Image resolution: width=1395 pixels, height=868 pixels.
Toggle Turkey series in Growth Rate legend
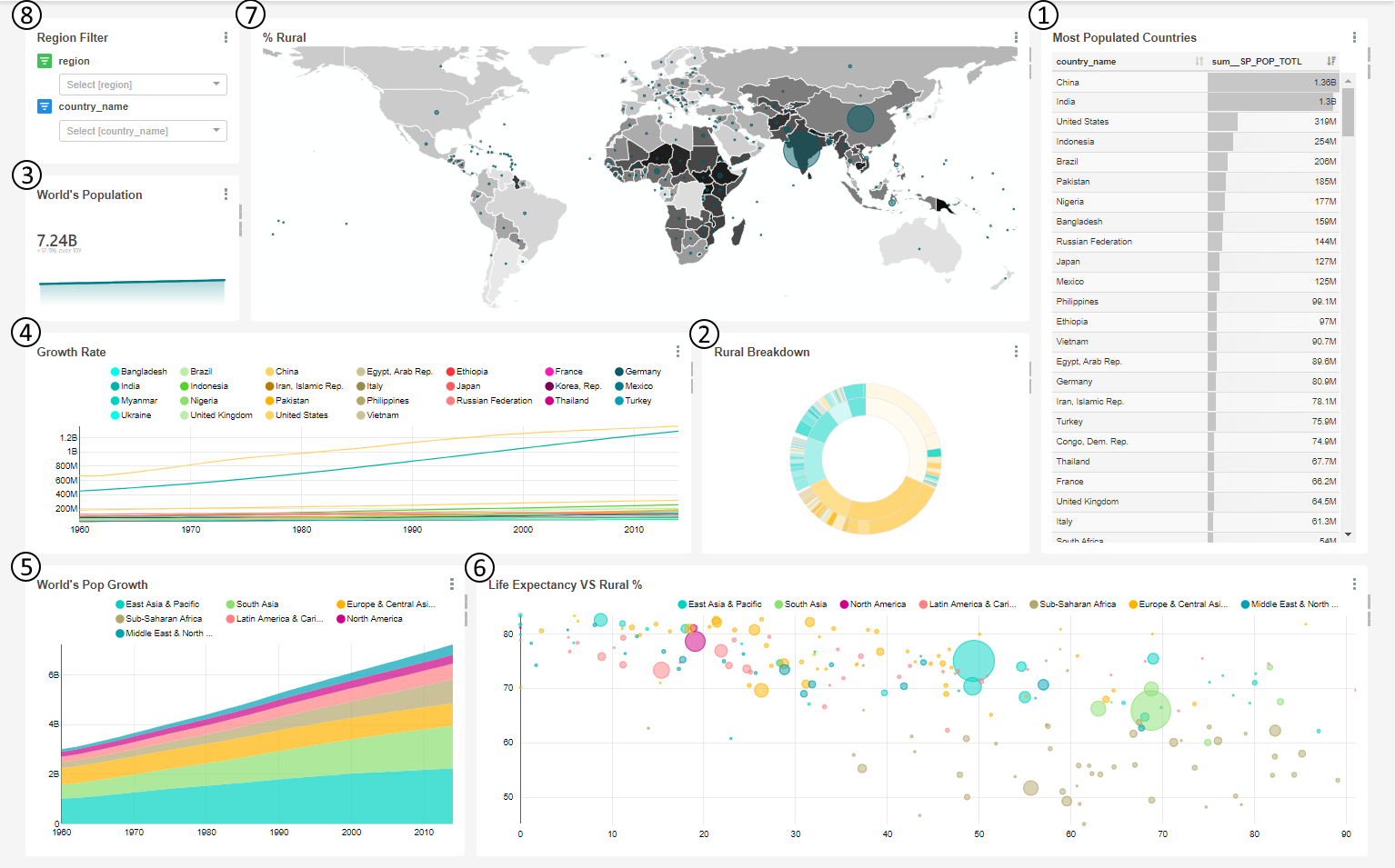(x=634, y=401)
